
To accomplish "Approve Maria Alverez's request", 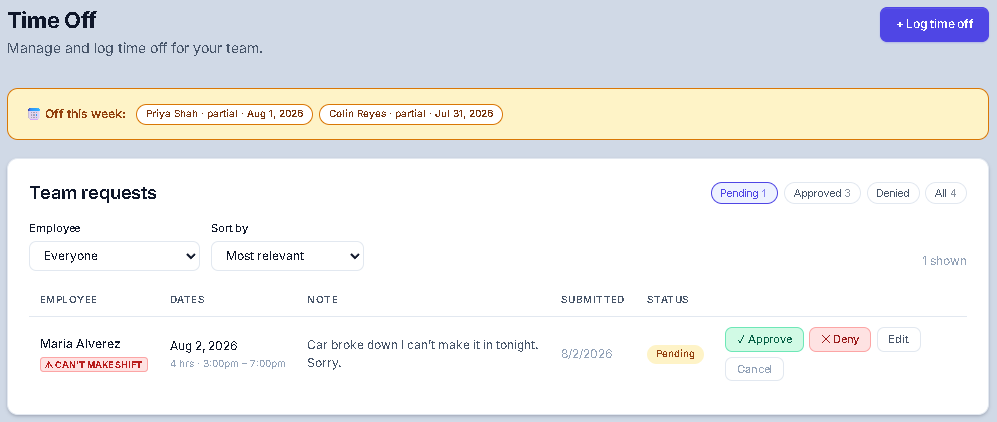I will pos(764,339).
